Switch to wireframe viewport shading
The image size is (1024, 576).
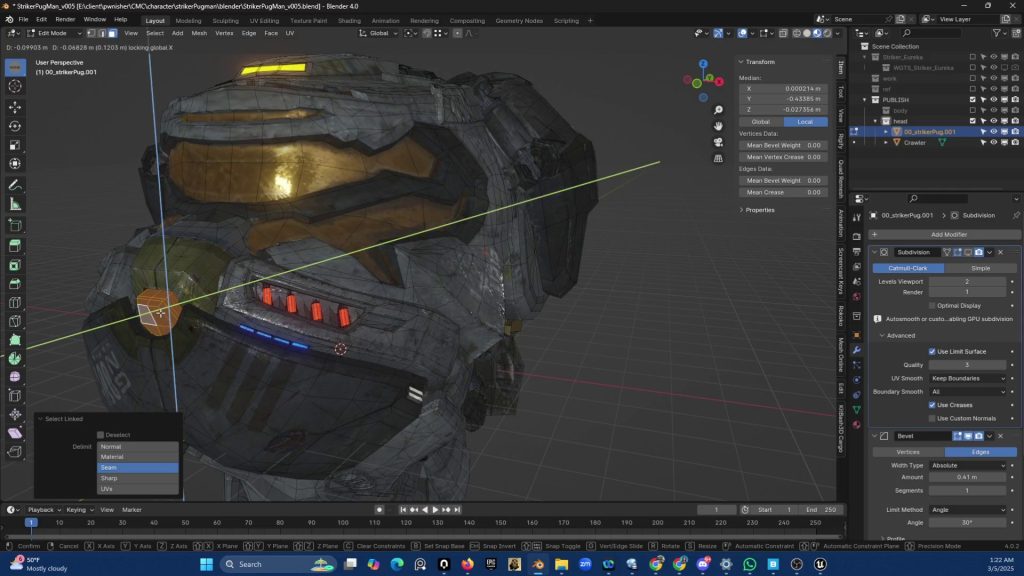(797, 33)
